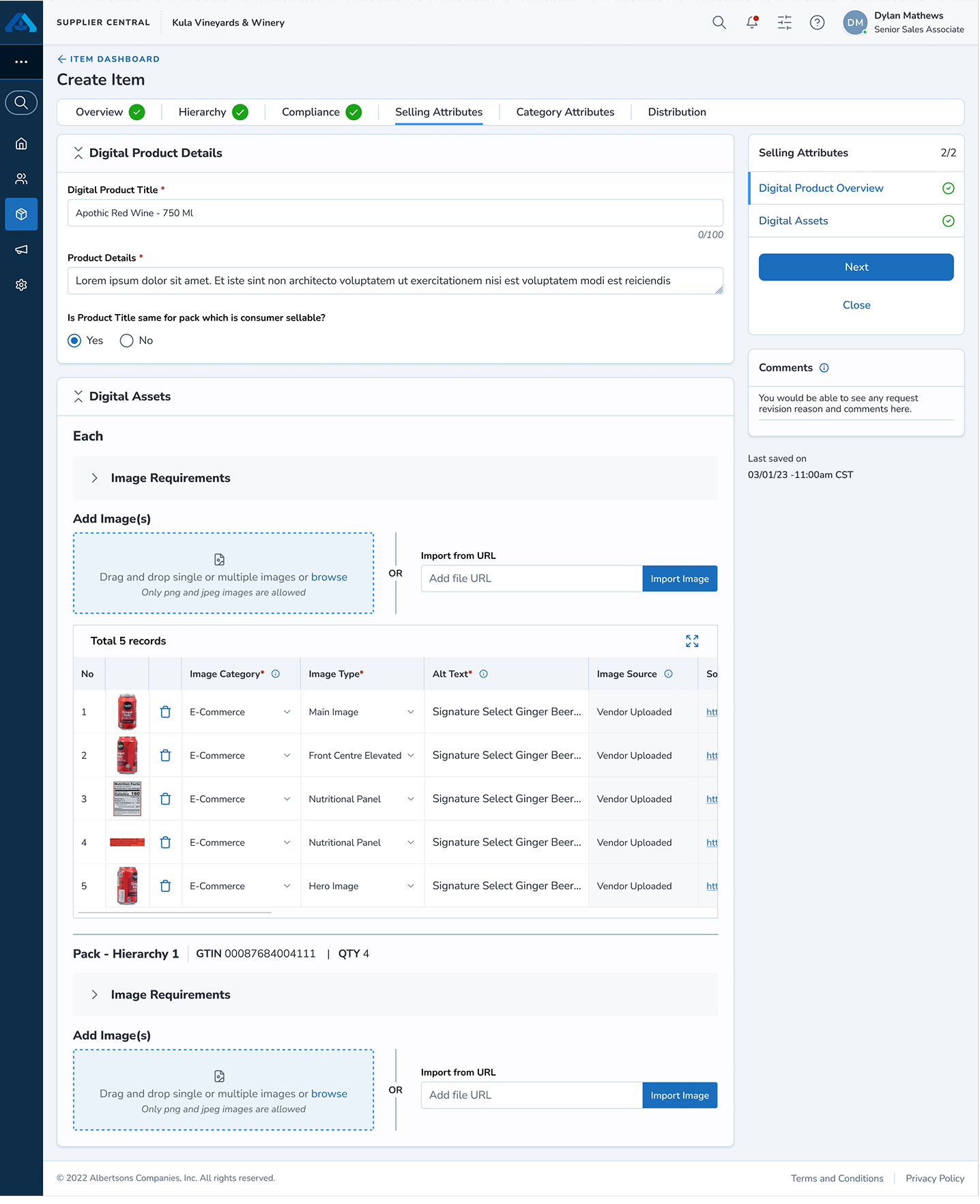Jump to Digital Product Overview section

point(856,189)
